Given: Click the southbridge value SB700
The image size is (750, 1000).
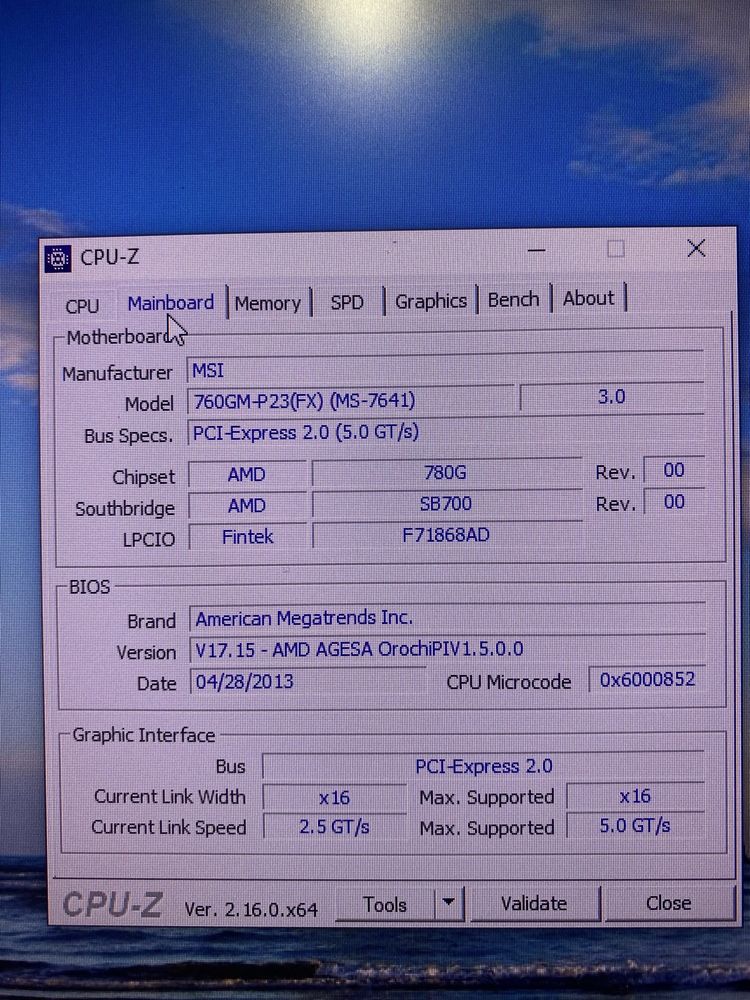Looking at the screenshot, I should pos(446,504).
